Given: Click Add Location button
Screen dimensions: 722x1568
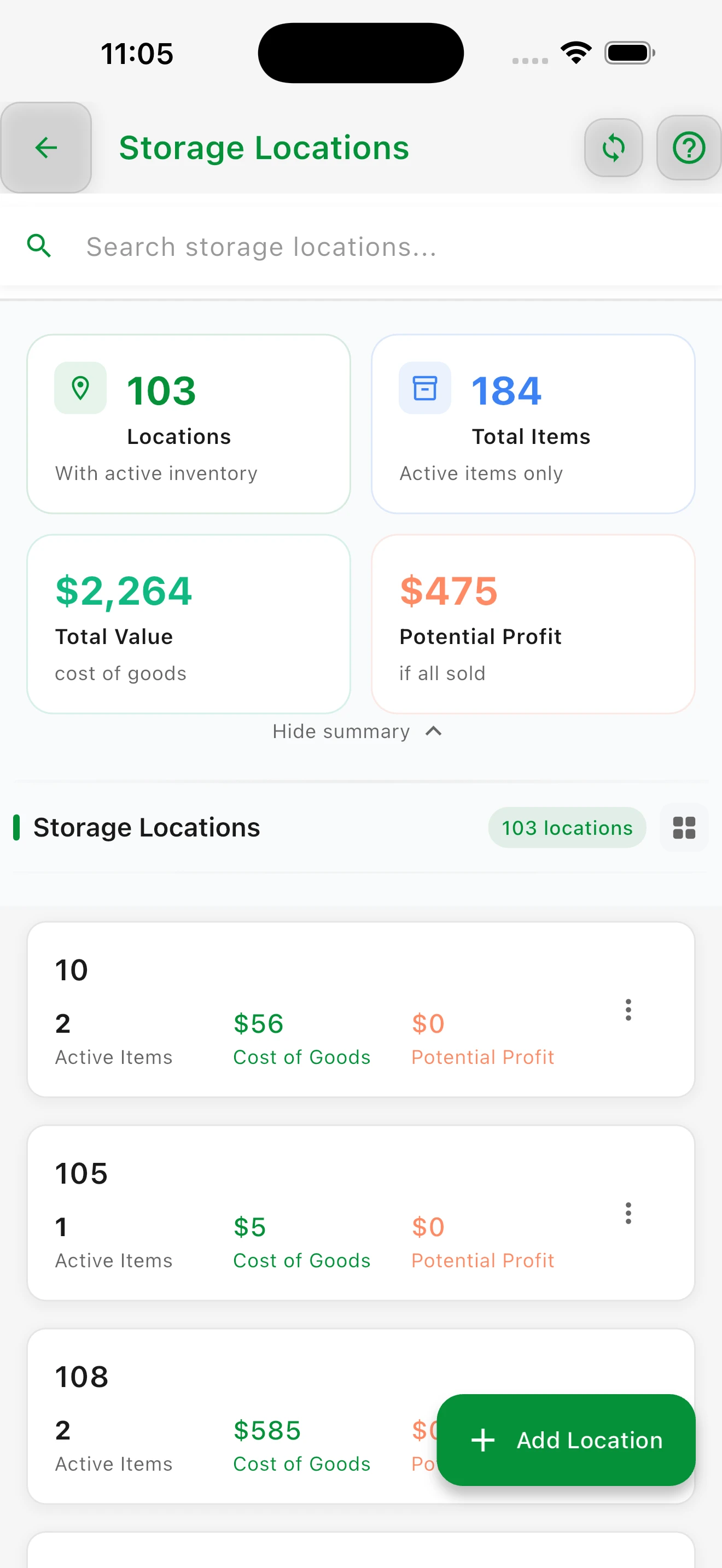Looking at the screenshot, I should click(566, 1440).
